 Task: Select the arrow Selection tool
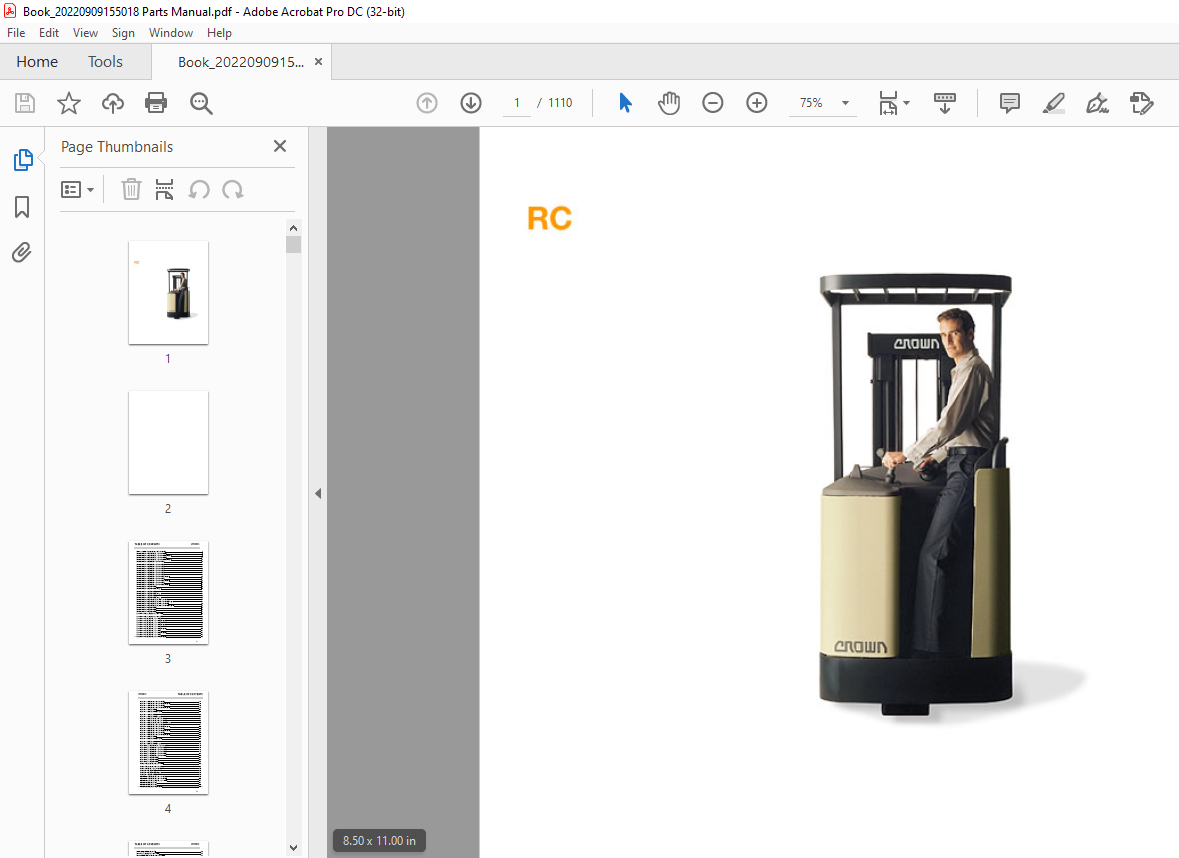625,103
